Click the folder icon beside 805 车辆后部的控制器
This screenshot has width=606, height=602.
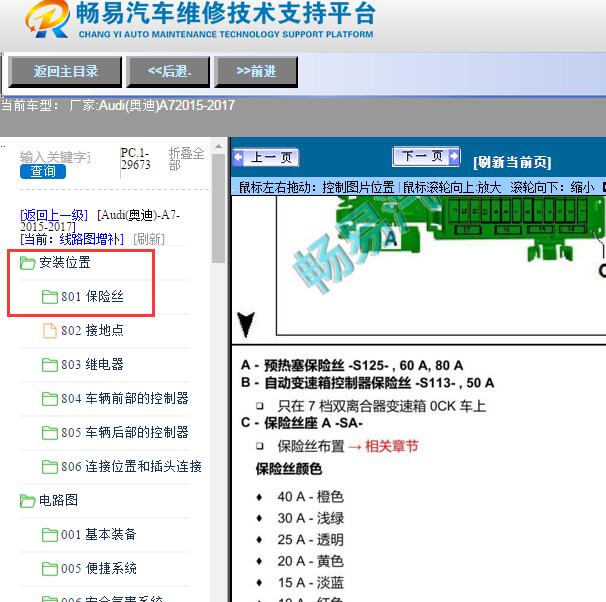[x=49, y=433]
